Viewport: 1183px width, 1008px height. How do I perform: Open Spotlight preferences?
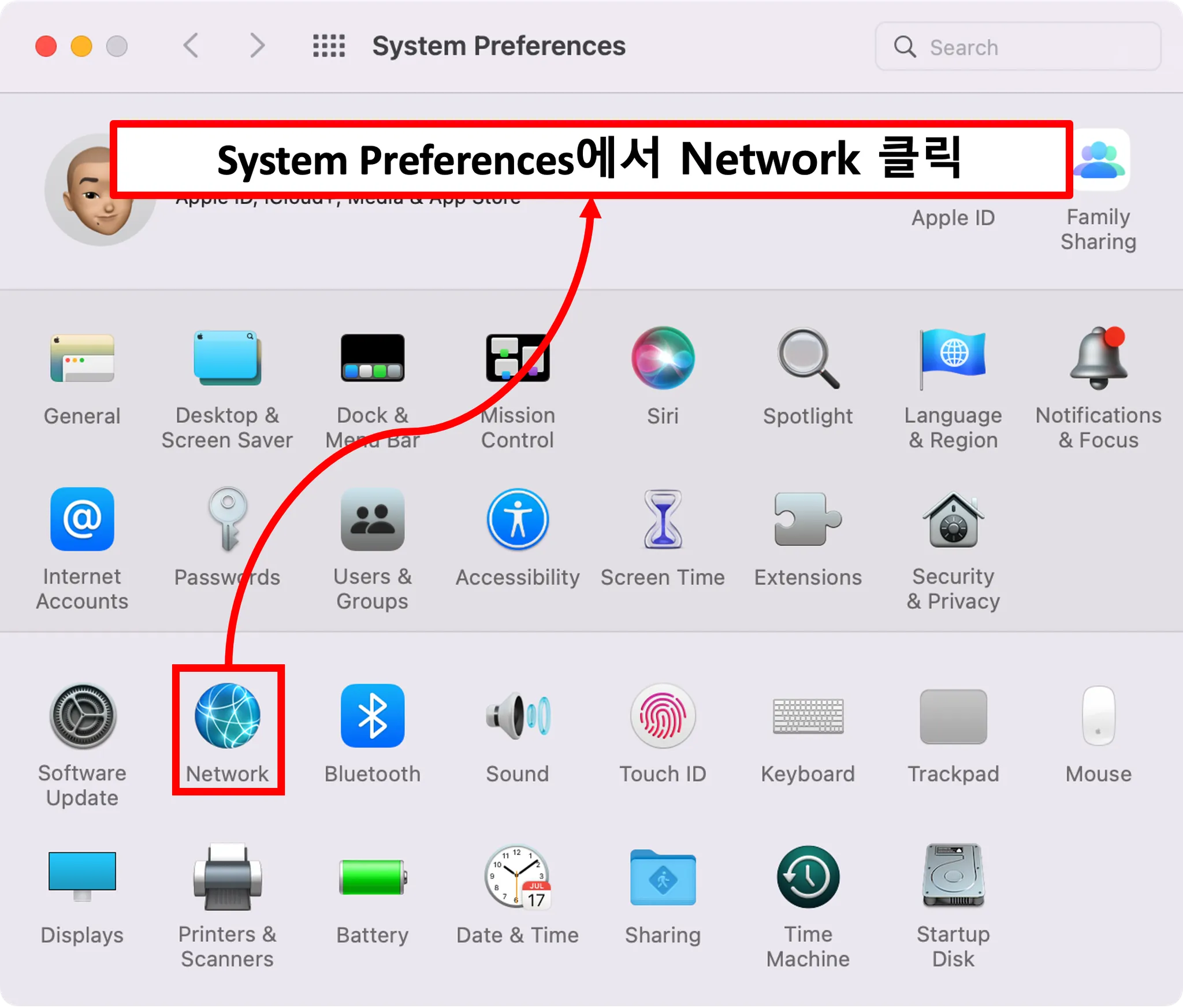point(808,359)
